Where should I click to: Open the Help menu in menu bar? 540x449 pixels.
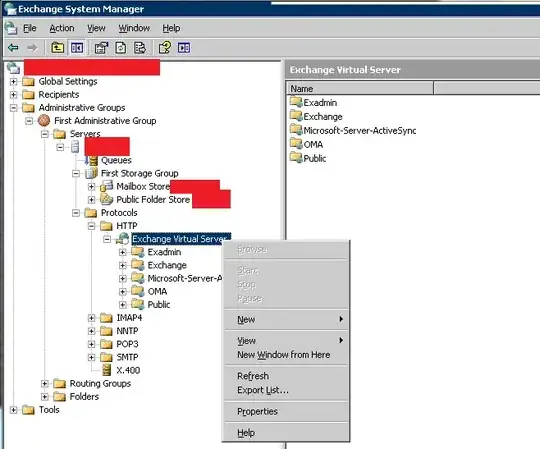tap(171, 28)
